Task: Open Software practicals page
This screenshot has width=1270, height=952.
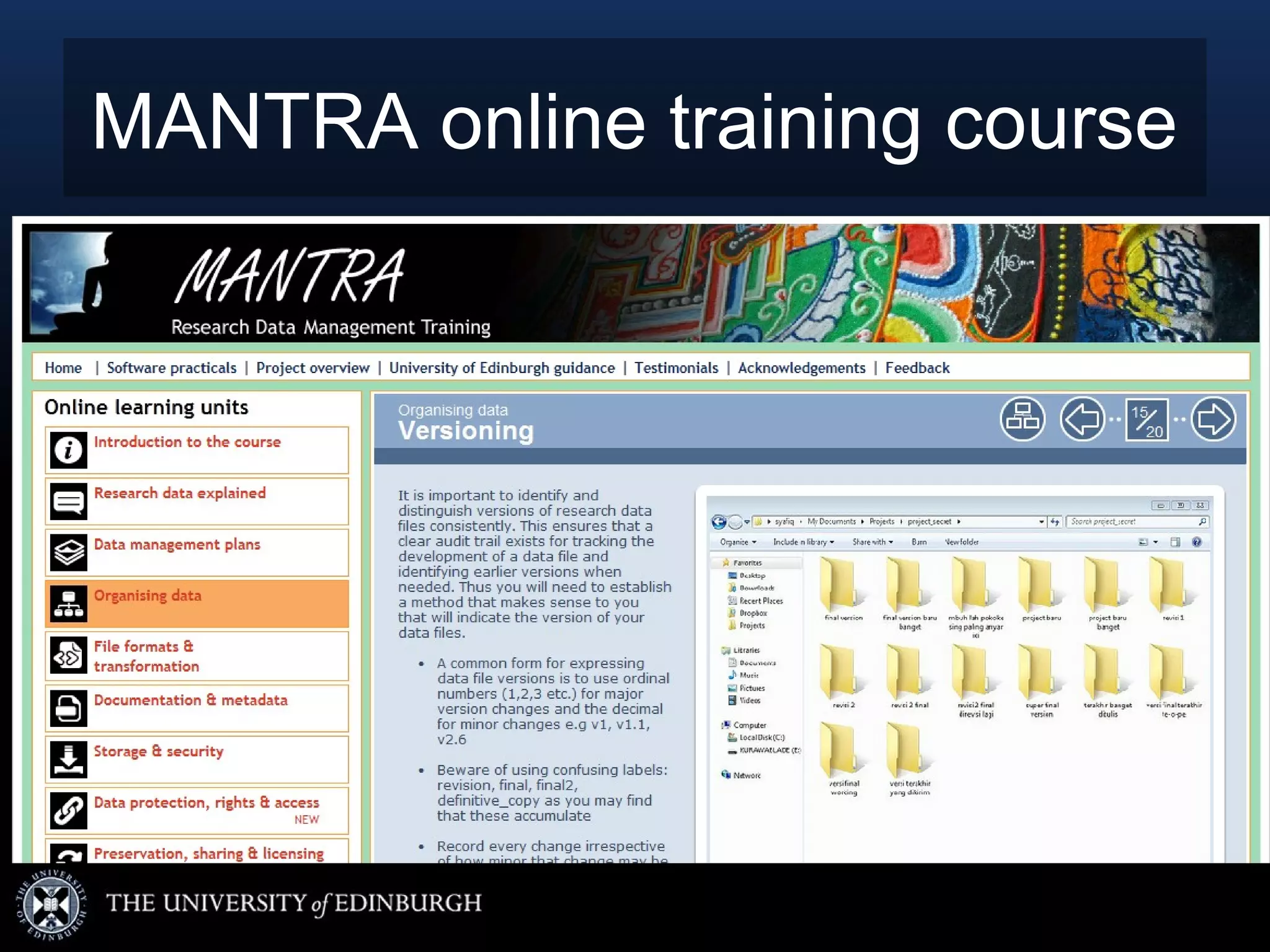Action: pos(172,368)
